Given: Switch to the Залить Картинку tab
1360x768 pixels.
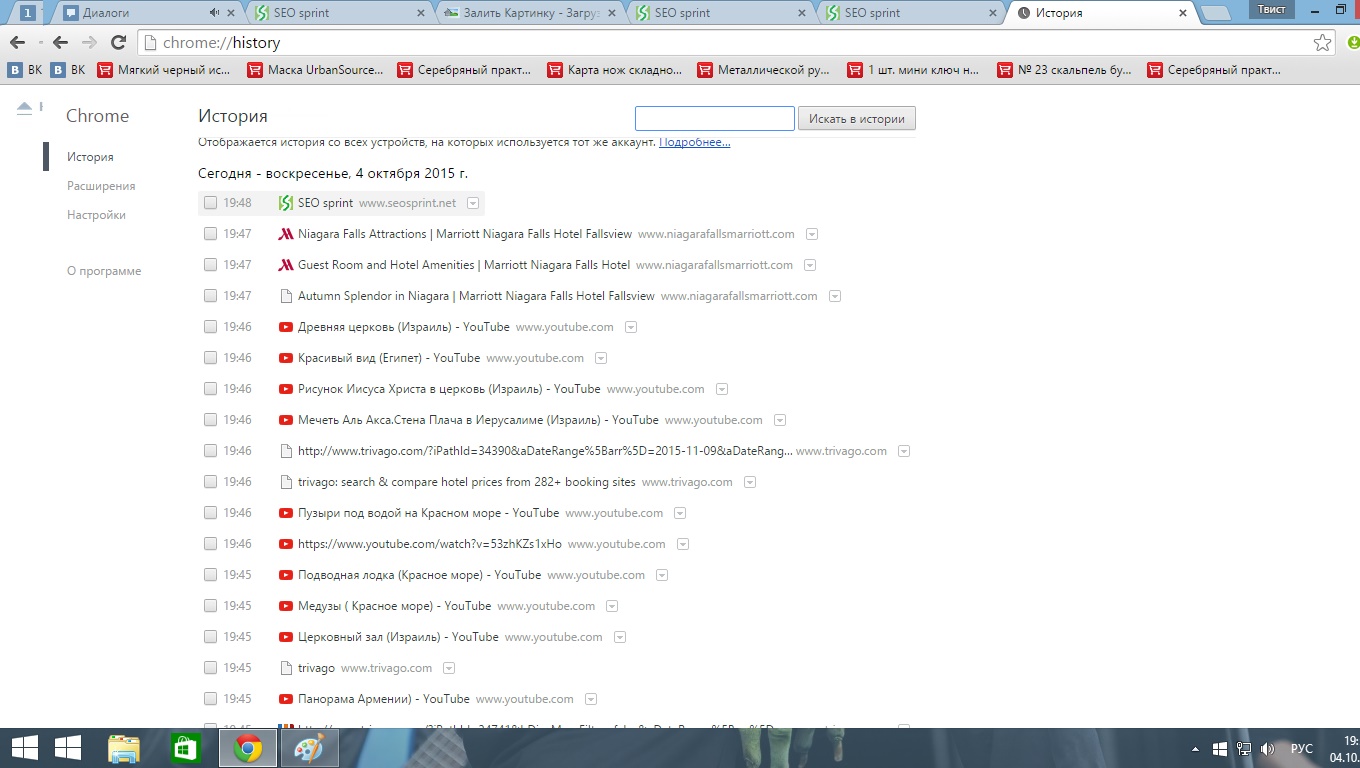Looking at the screenshot, I should coord(531,13).
